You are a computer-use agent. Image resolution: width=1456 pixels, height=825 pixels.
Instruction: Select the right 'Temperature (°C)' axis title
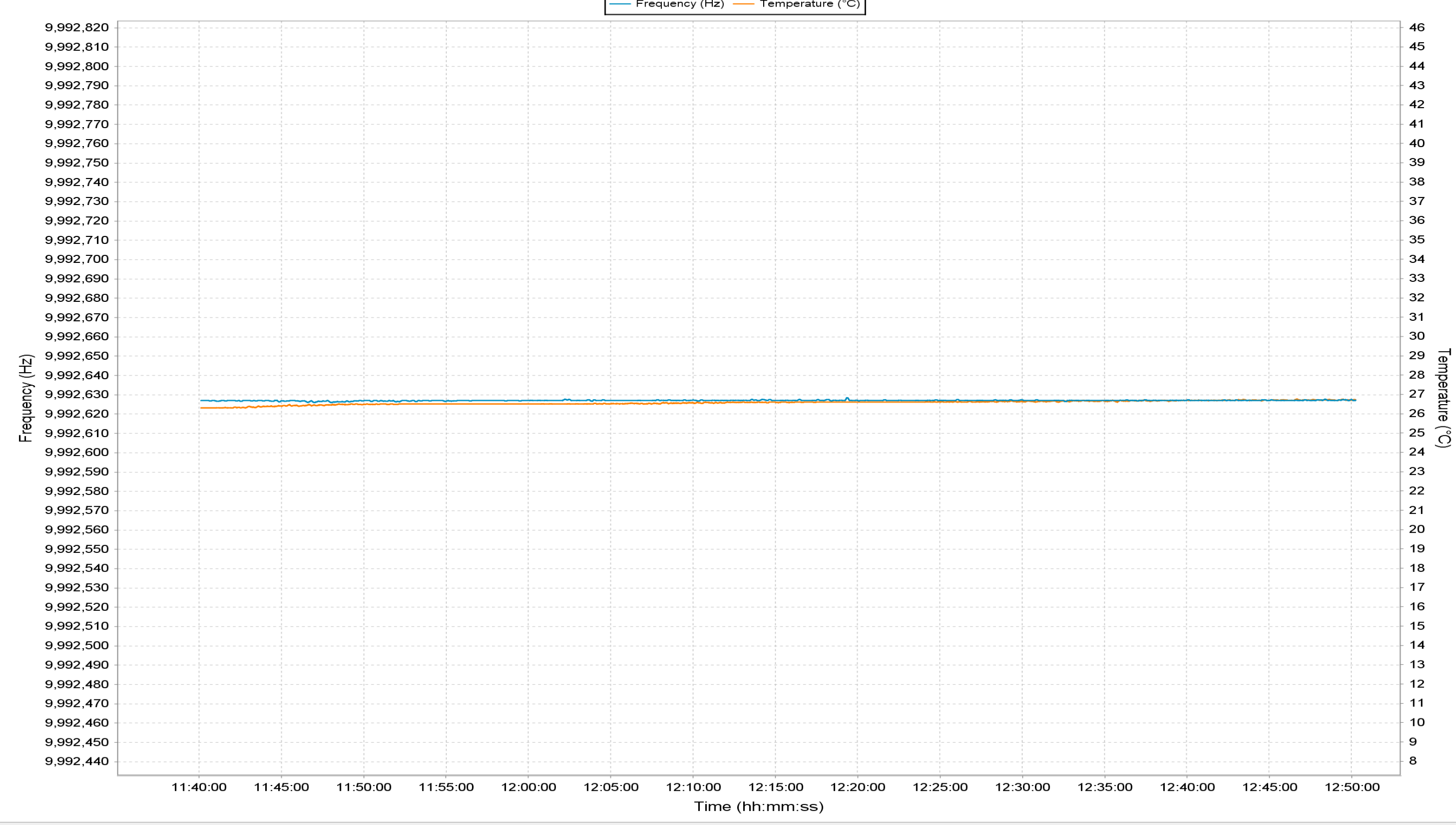point(1443,398)
